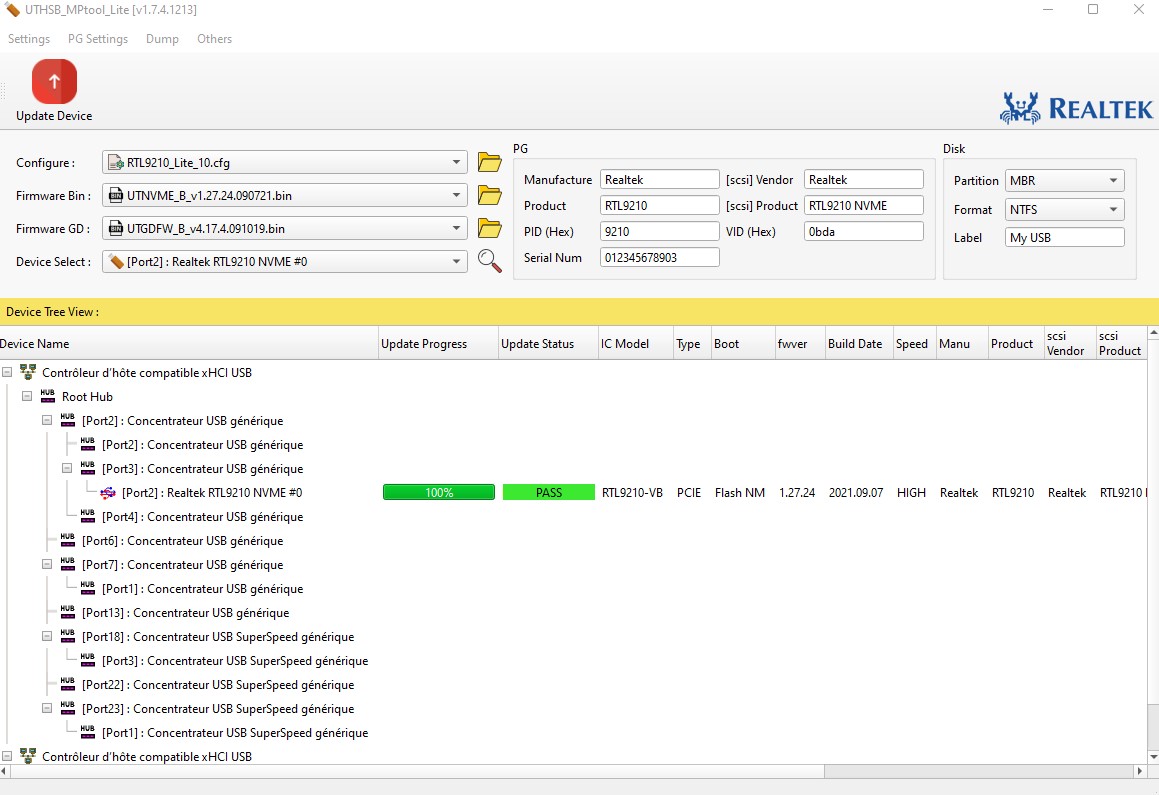Select Port13 Concentrateur USB générique row
The width and height of the screenshot is (1159, 795).
[186, 613]
